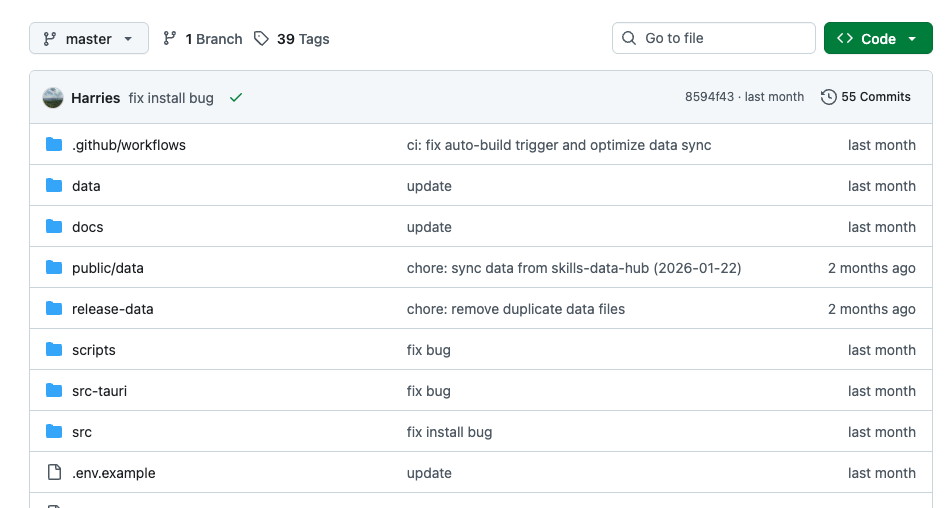945x508 pixels.
Task: Click the code brackets icon on Code button
Action: 845,39
